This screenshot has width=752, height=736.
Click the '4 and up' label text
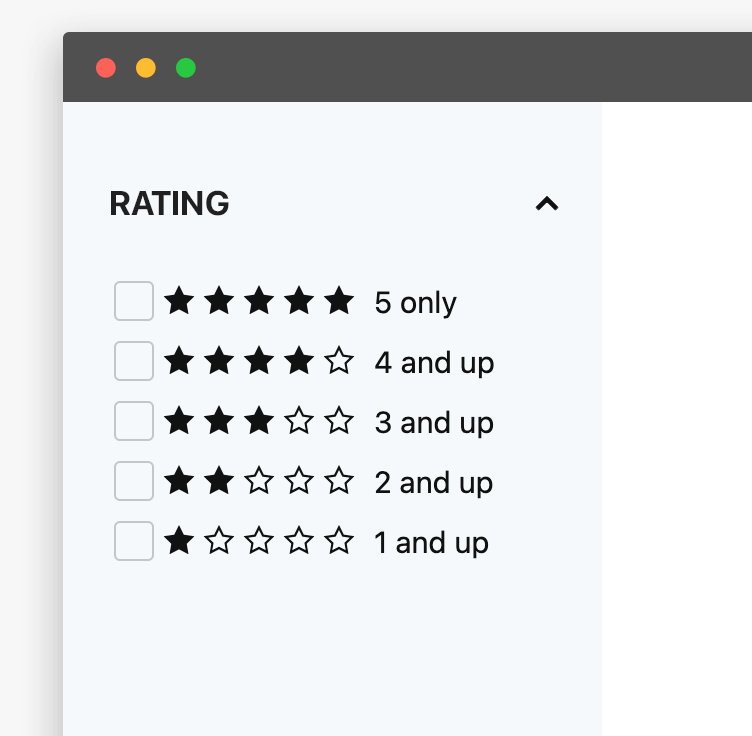434,362
